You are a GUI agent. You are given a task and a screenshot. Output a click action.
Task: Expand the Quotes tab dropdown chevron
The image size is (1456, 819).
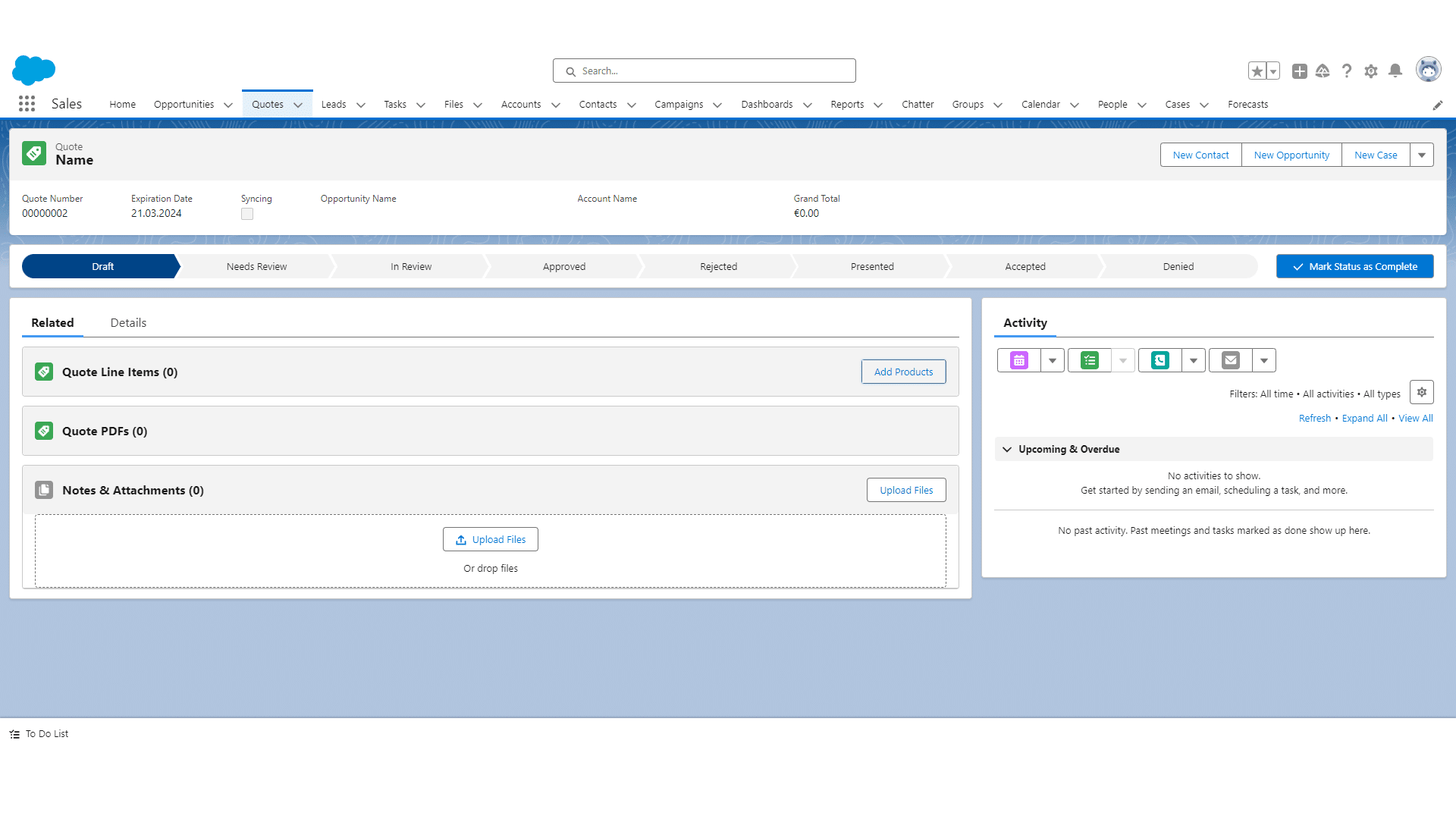coord(298,105)
